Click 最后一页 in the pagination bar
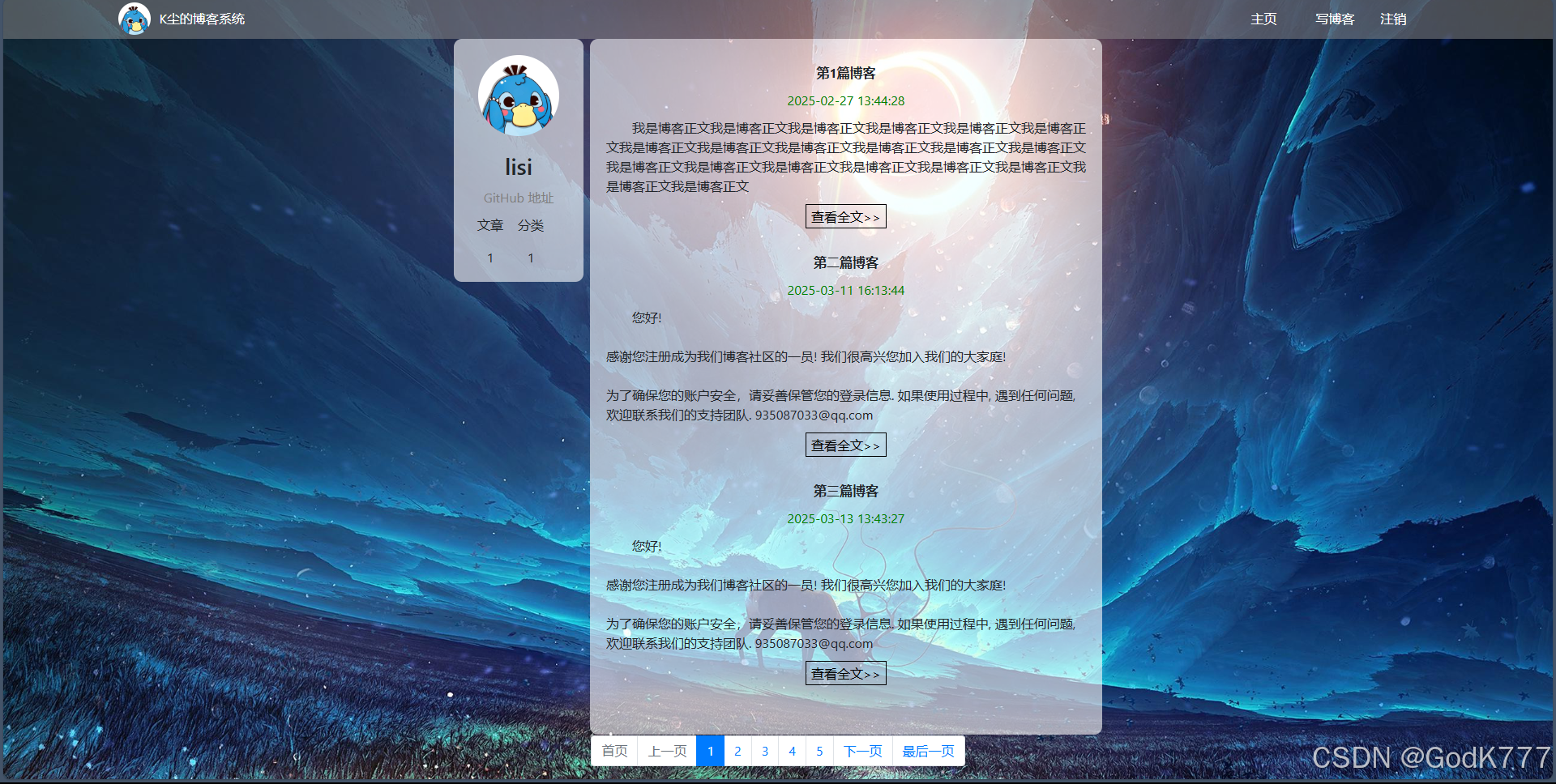The image size is (1556, 784). click(927, 751)
